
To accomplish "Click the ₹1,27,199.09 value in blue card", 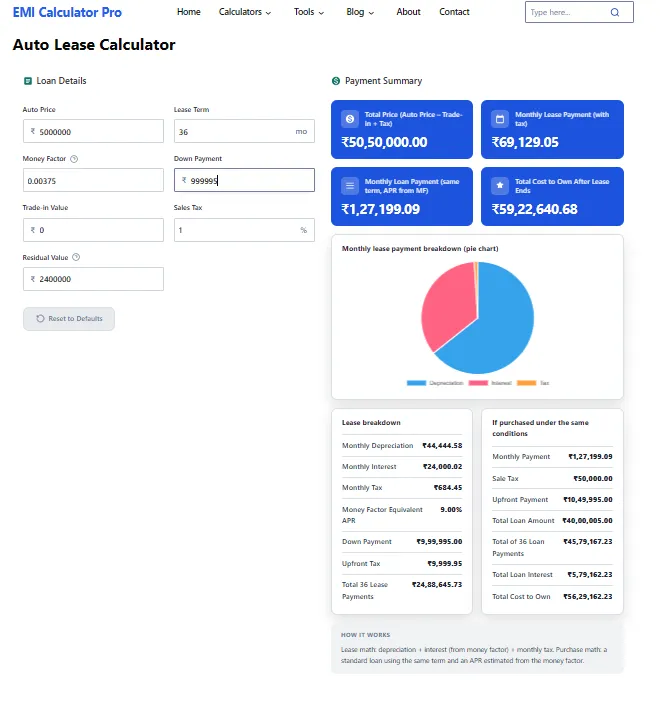I will [381, 209].
